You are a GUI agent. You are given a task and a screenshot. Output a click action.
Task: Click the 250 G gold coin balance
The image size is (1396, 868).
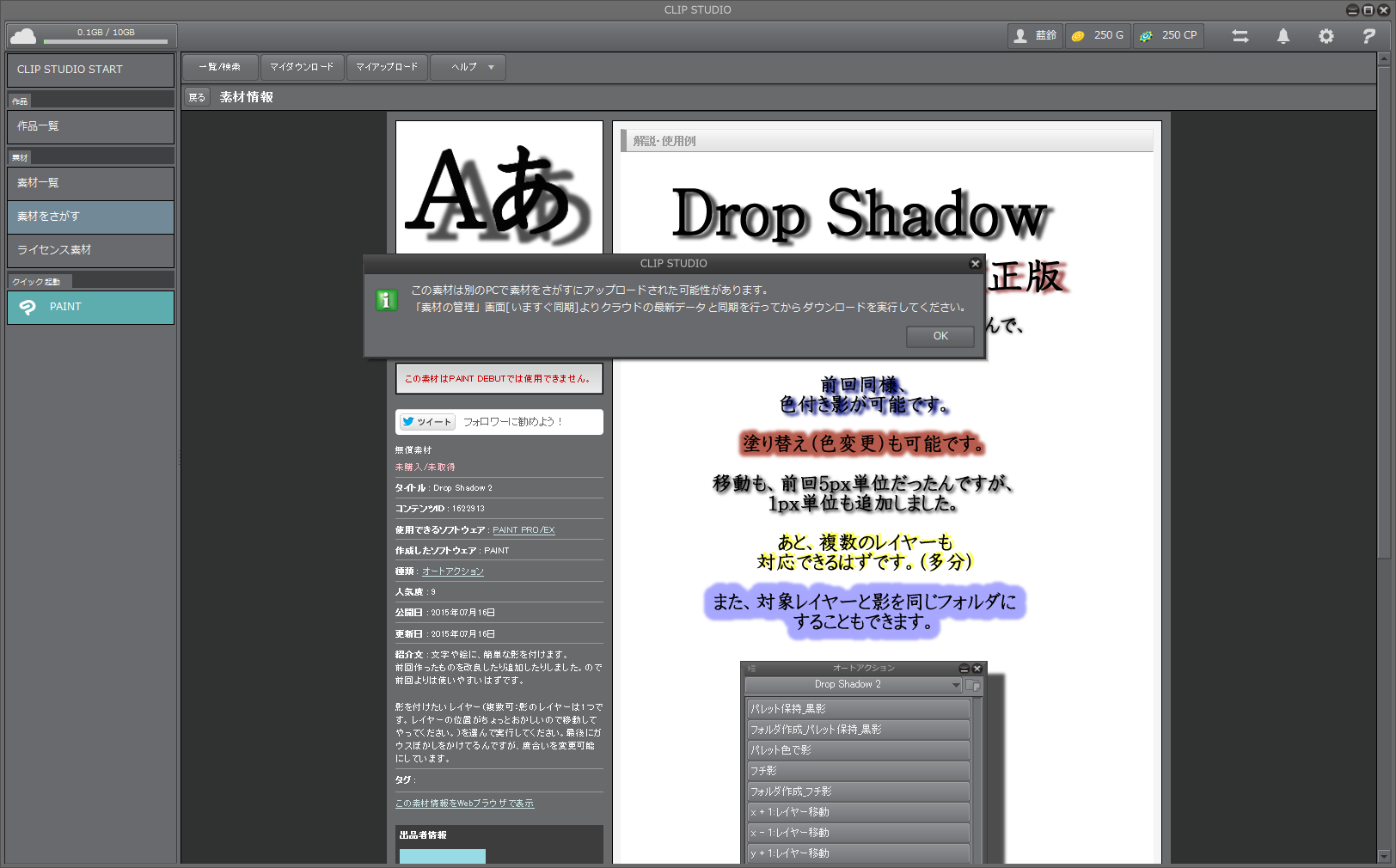1098,36
